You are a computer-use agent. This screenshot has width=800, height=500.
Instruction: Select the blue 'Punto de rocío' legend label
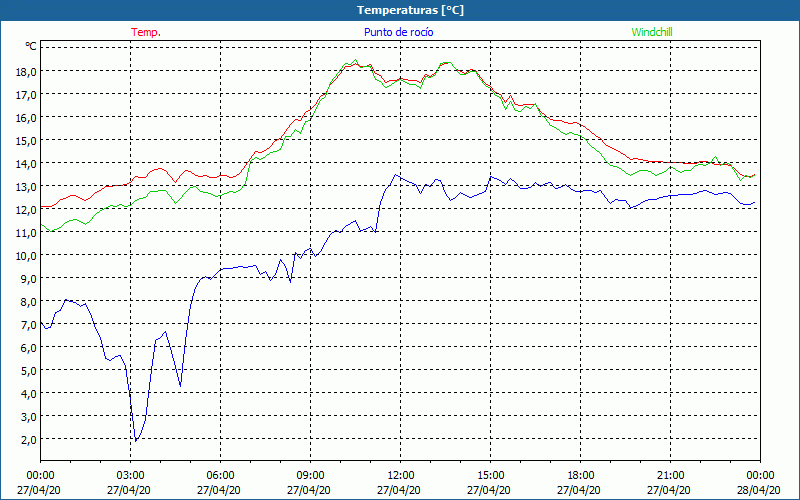pos(398,32)
